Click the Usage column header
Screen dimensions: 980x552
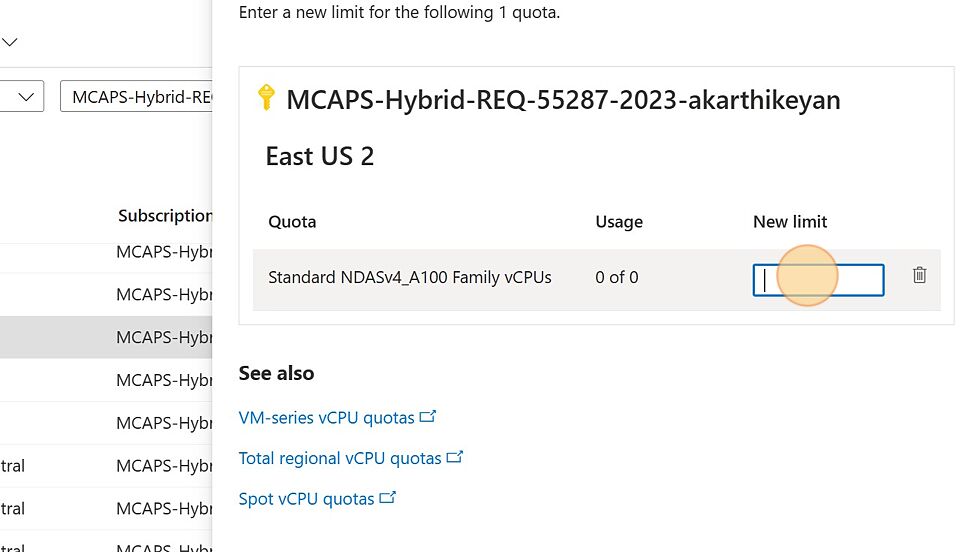619,222
